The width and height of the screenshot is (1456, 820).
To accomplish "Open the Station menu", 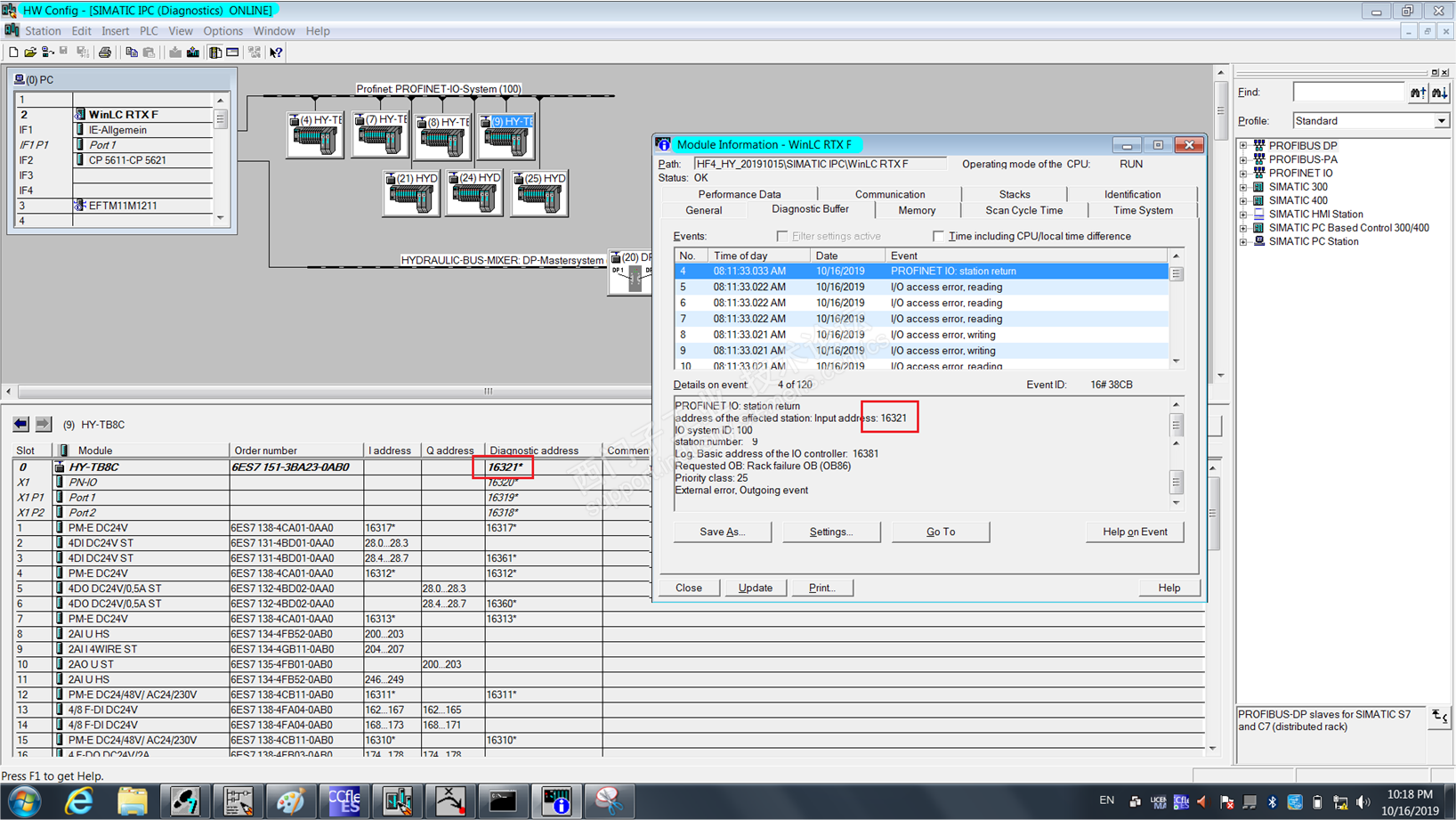I will (43, 31).
